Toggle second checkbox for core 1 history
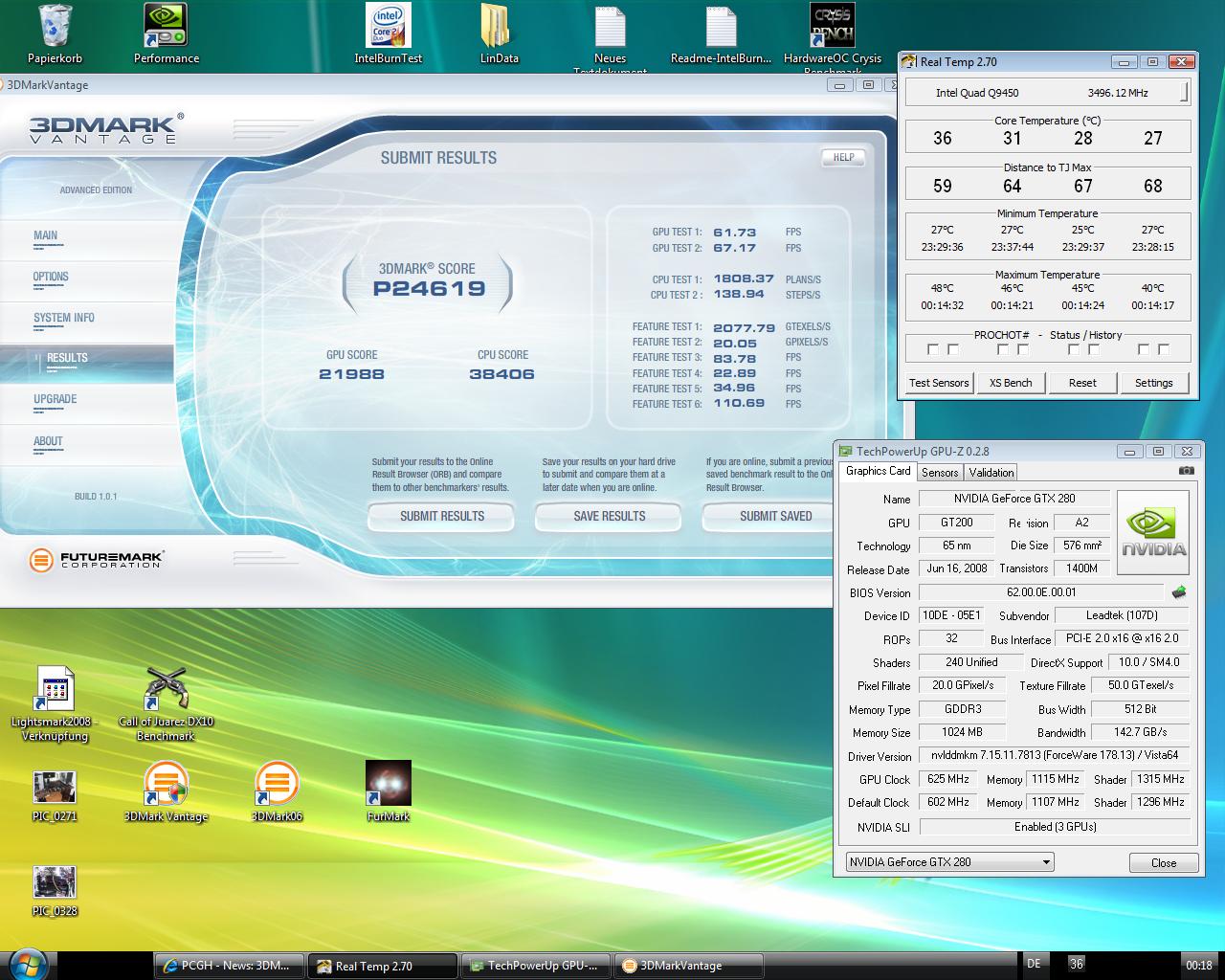 coord(1023,350)
